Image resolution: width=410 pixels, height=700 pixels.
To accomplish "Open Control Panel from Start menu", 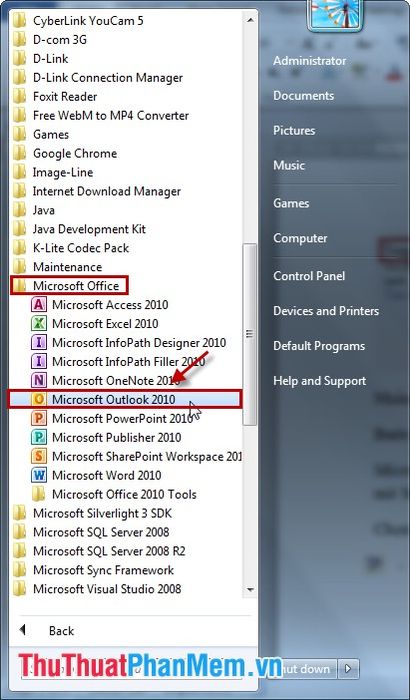I will point(309,276).
